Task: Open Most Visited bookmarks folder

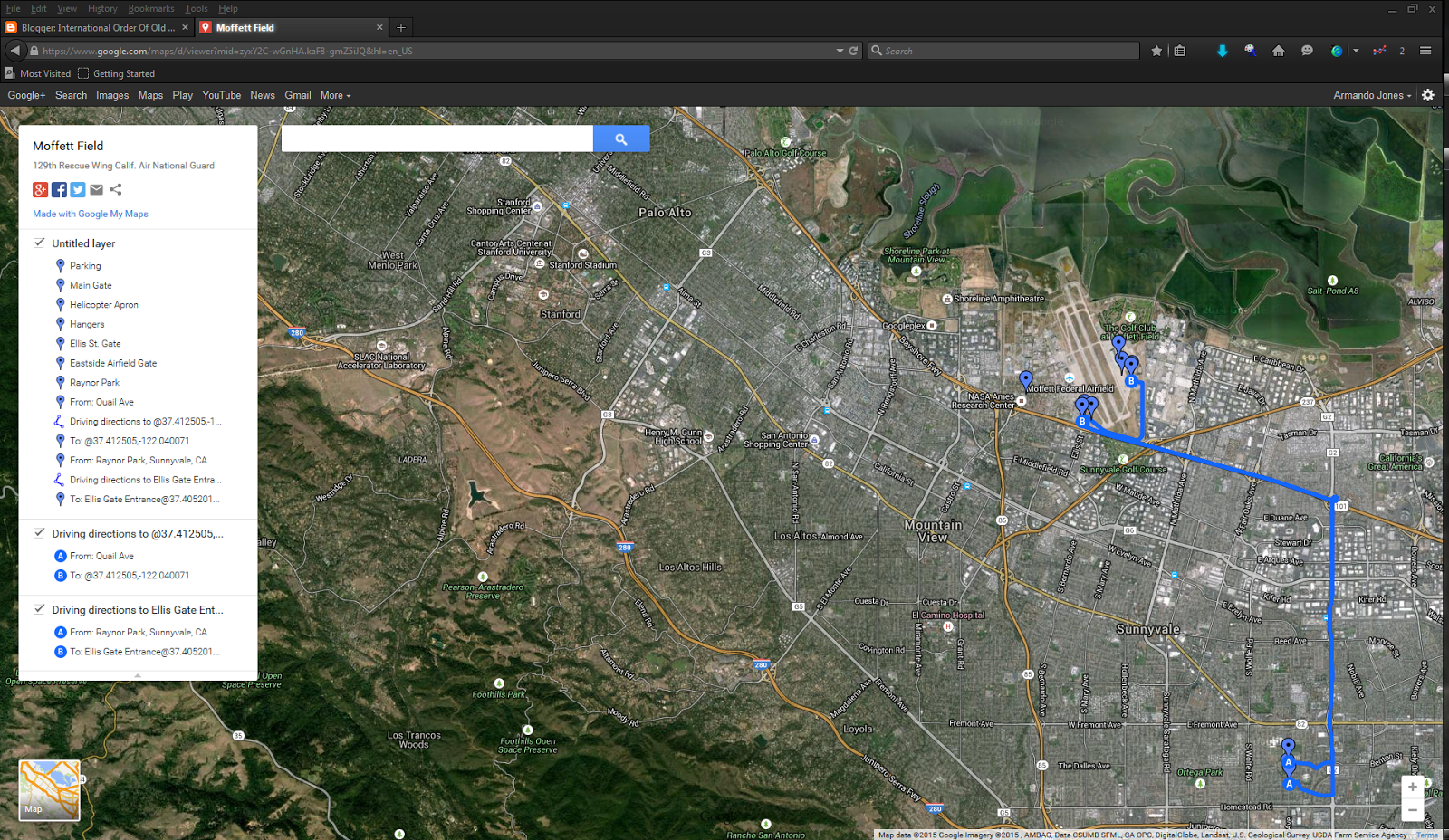Action: click(x=38, y=73)
